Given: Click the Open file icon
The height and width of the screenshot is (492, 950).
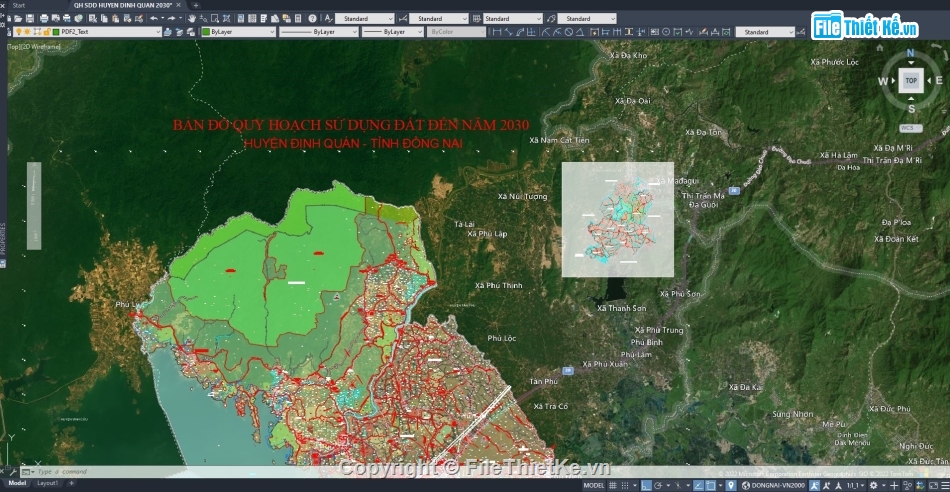Looking at the screenshot, I should point(18,19).
